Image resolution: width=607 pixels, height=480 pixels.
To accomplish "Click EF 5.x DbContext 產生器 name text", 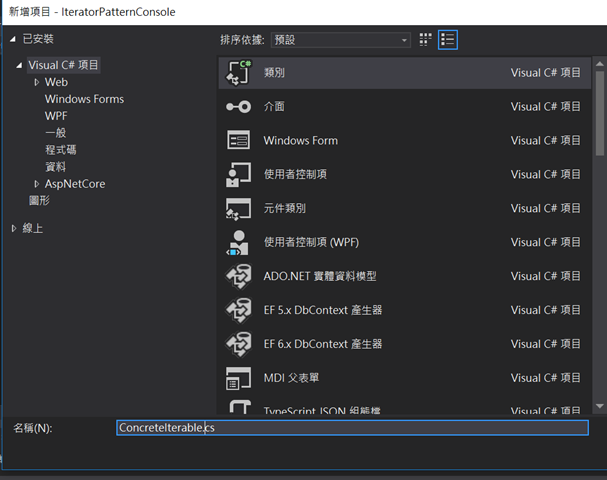I will pos(323,310).
